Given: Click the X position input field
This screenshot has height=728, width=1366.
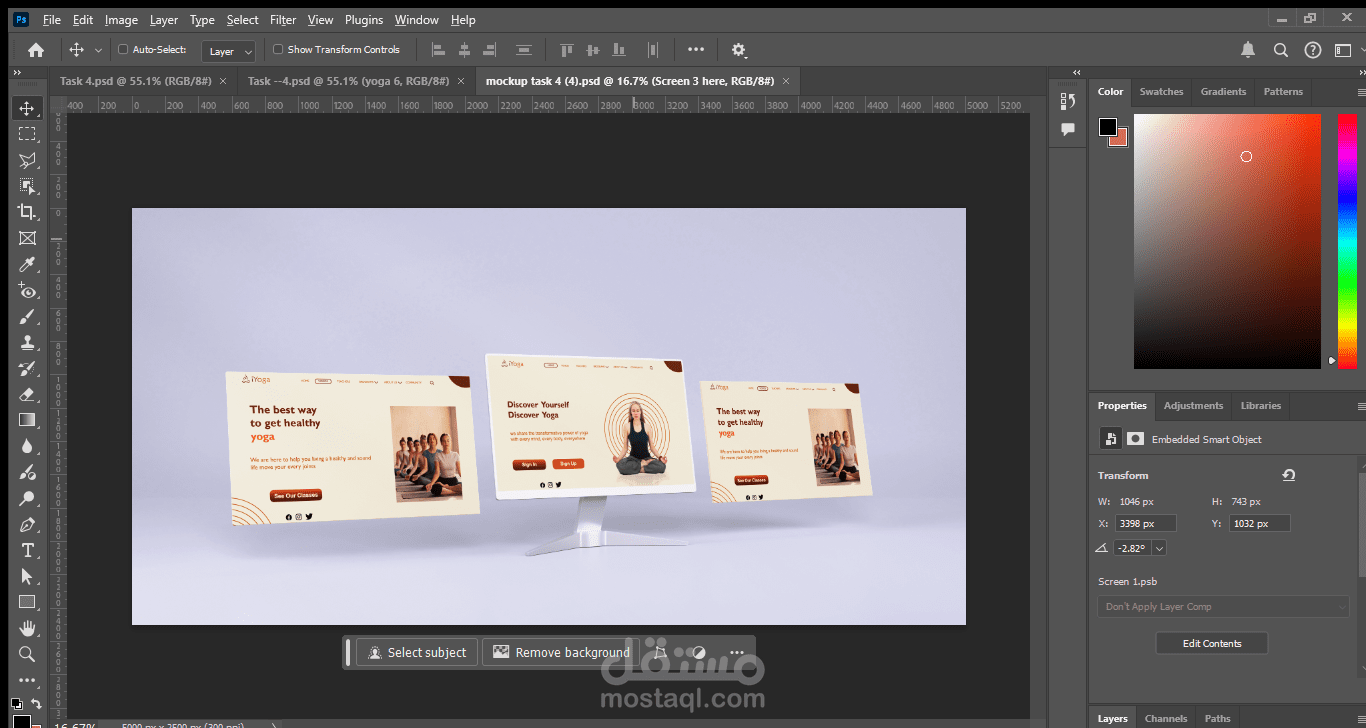Looking at the screenshot, I should pyautogui.click(x=1145, y=523).
